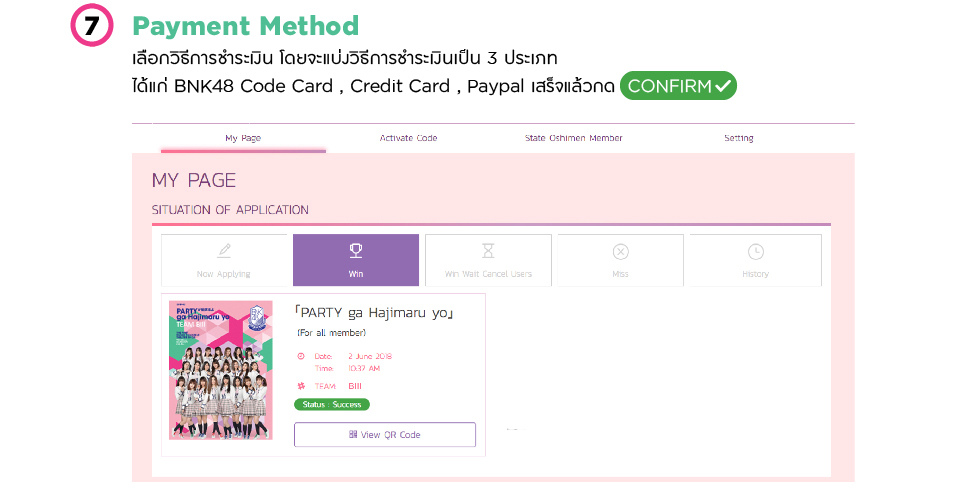Click the circled X Miss icon
Viewport: 960px width, 493px height.
pyautogui.click(x=620, y=251)
